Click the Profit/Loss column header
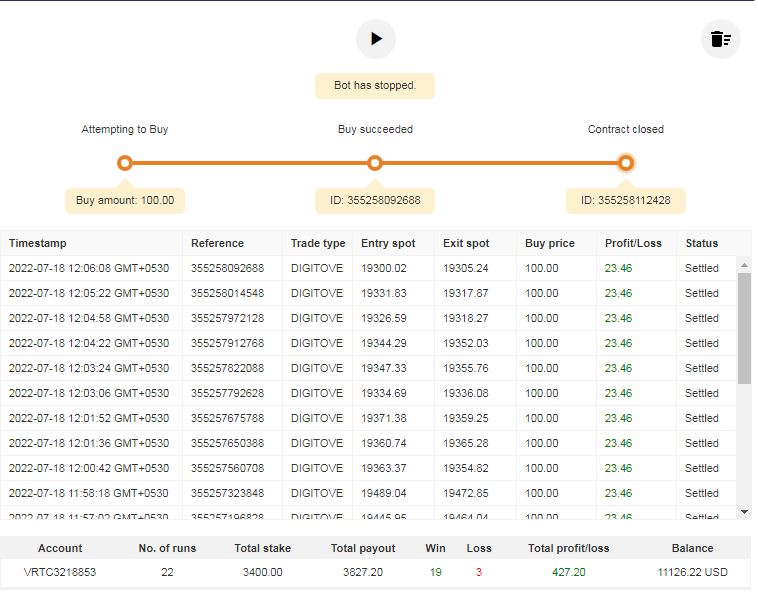The width and height of the screenshot is (758, 597). pos(632,243)
